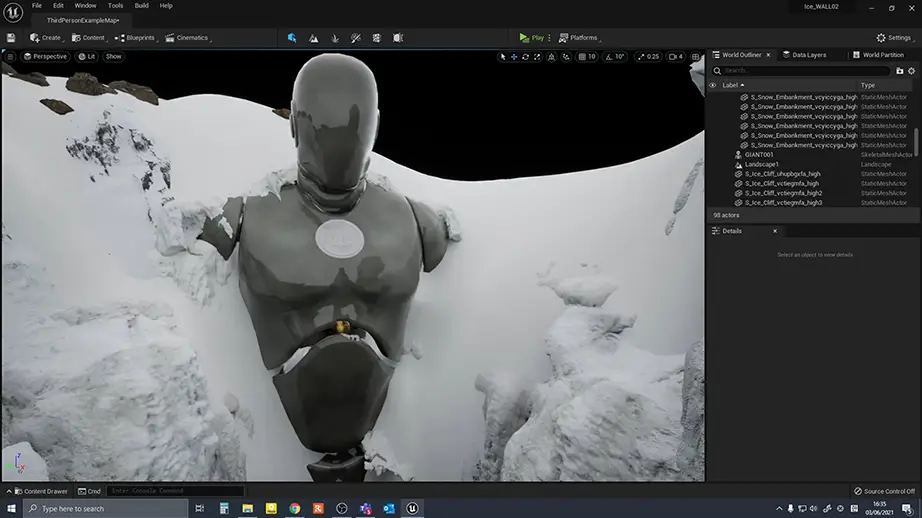922x518 pixels.
Task: Choose the translate gizmo tool
Action: click(514, 56)
